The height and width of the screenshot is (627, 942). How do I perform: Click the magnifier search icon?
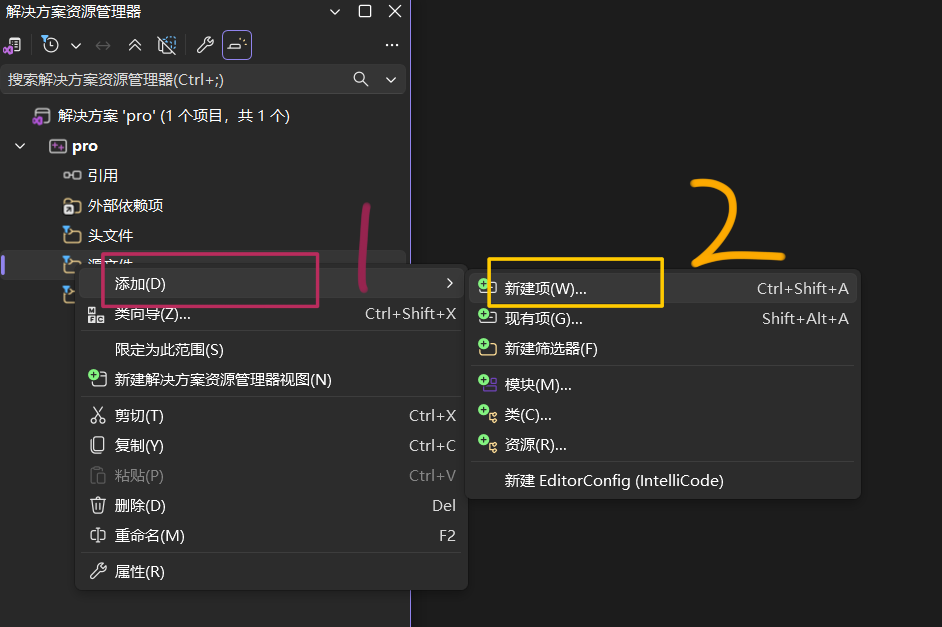360,79
